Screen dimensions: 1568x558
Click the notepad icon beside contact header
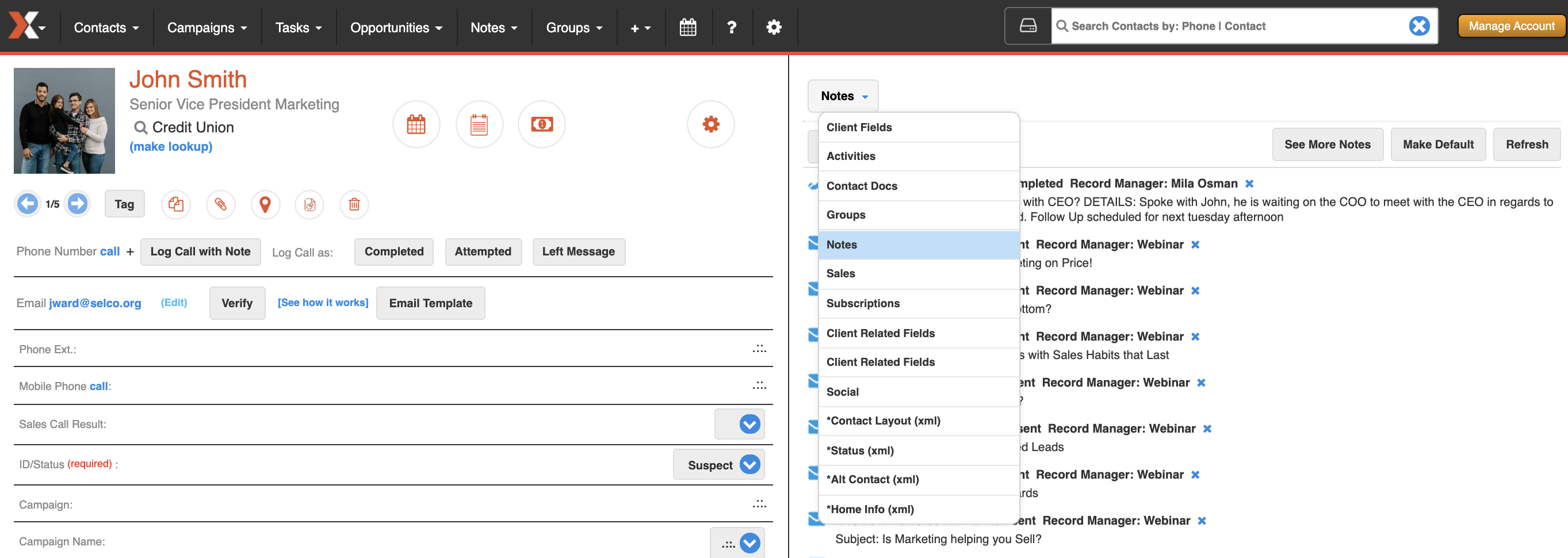[x=479, y=125]
